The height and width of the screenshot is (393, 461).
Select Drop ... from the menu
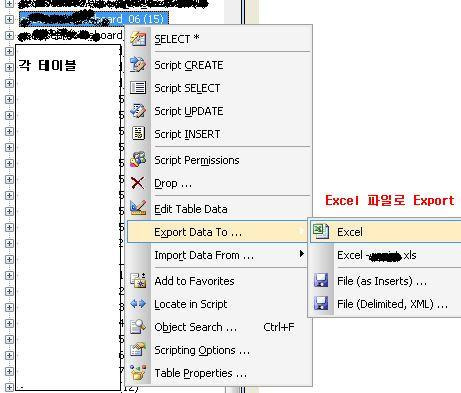(218, 183)
